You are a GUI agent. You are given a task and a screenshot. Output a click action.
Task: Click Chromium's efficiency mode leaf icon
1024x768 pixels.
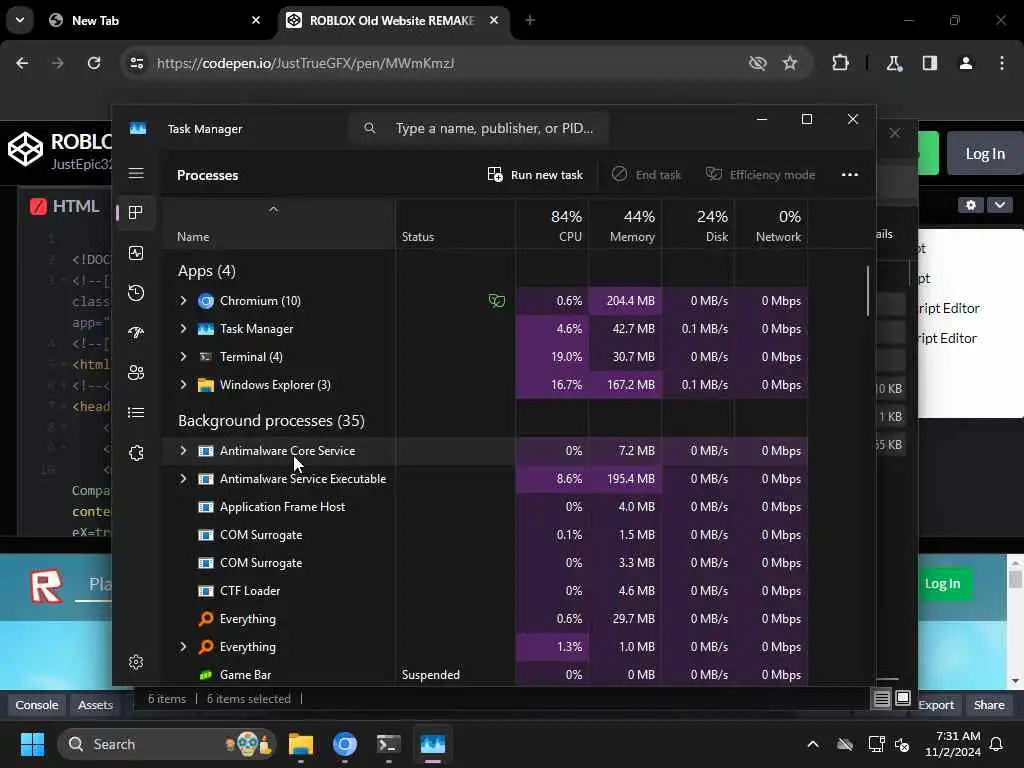pos(497,301)
